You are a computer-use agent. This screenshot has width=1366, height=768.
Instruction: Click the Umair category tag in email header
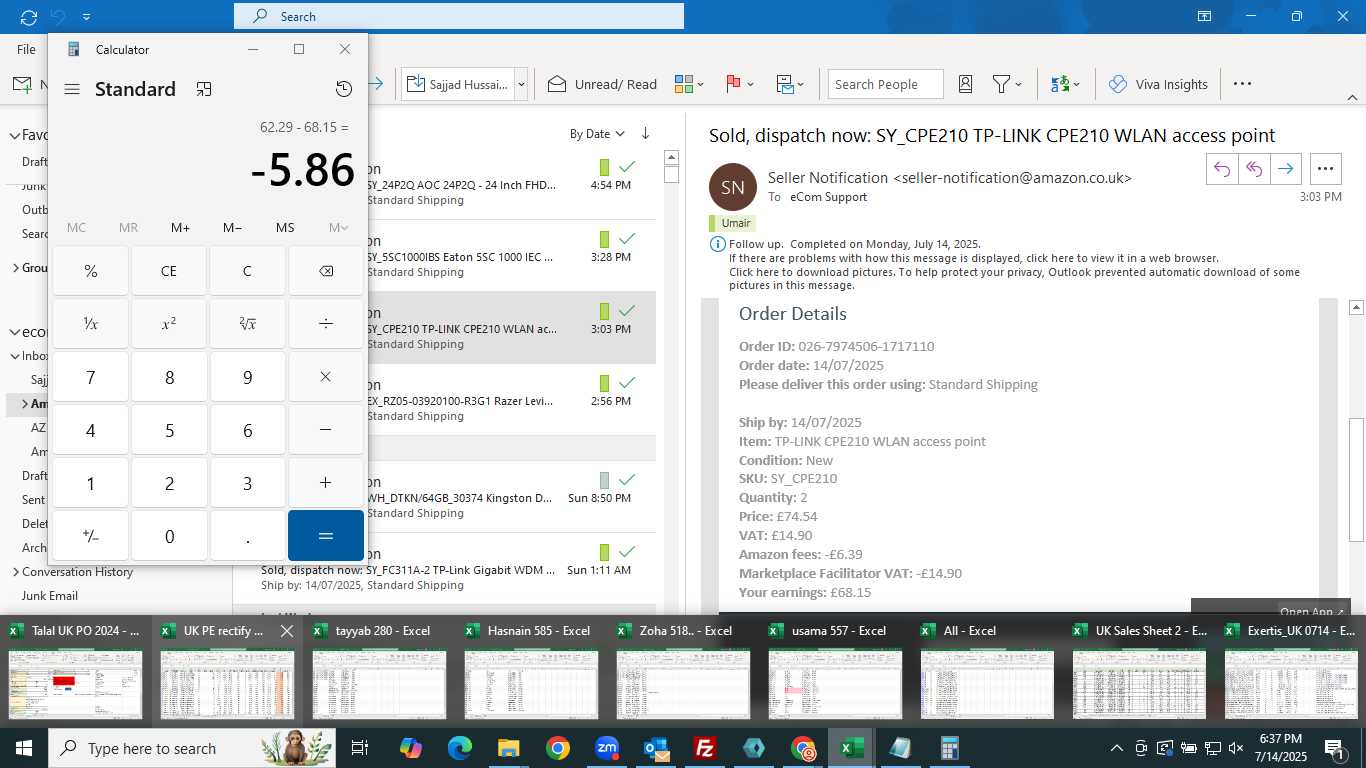click(x=732, y=223)
